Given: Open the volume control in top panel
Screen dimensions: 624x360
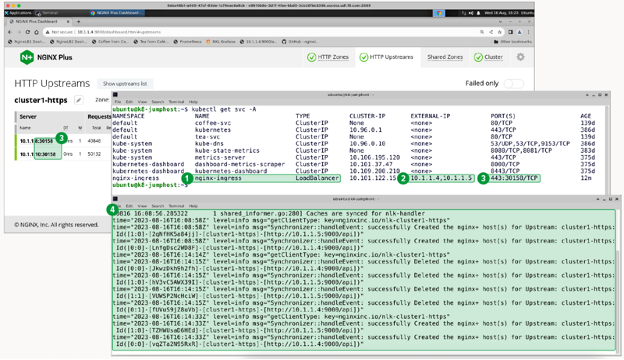Looking at the screenshot, I should (471, 13).
